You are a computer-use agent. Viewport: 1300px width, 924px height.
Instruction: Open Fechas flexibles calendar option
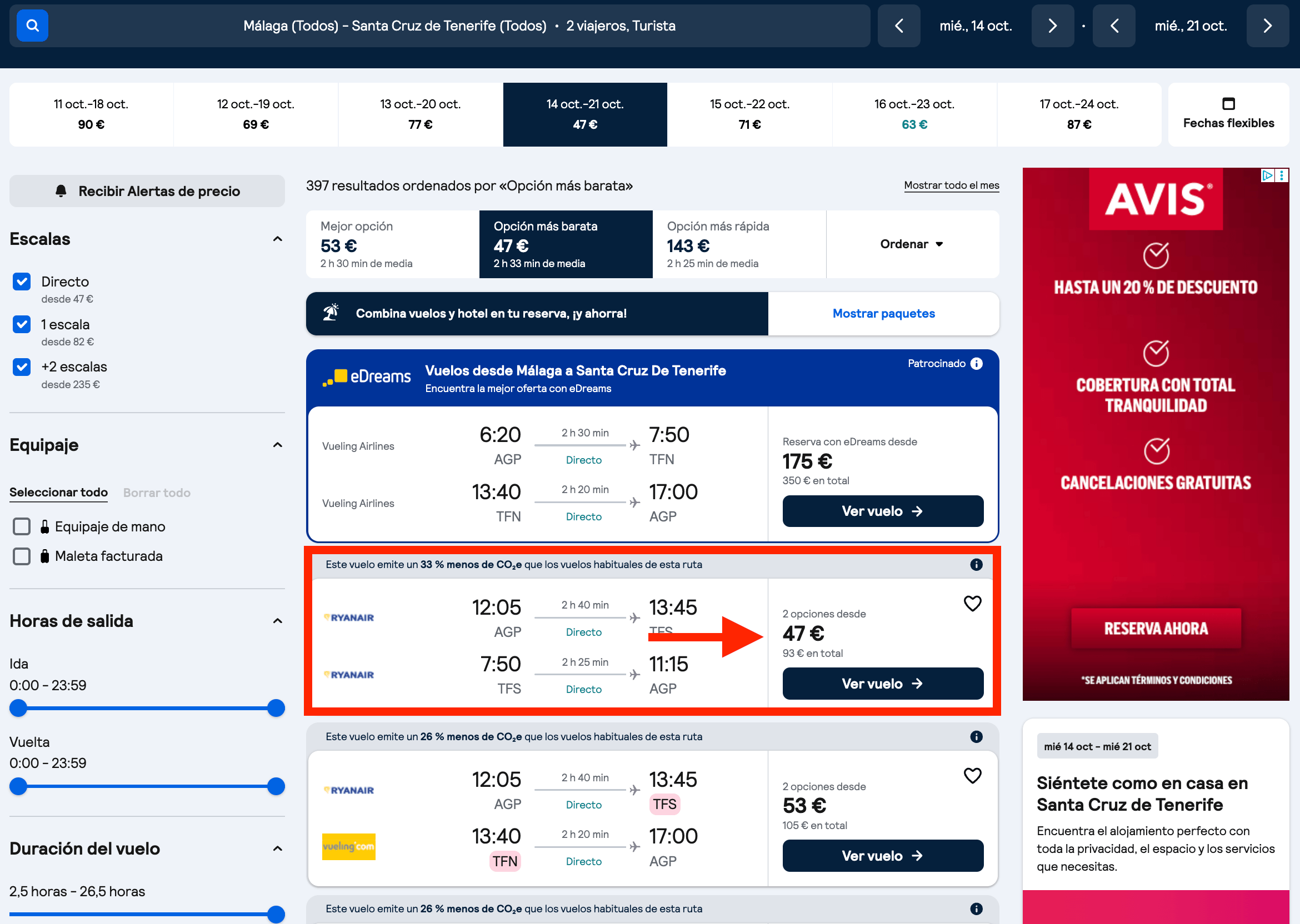click(x=1228, y=114)
